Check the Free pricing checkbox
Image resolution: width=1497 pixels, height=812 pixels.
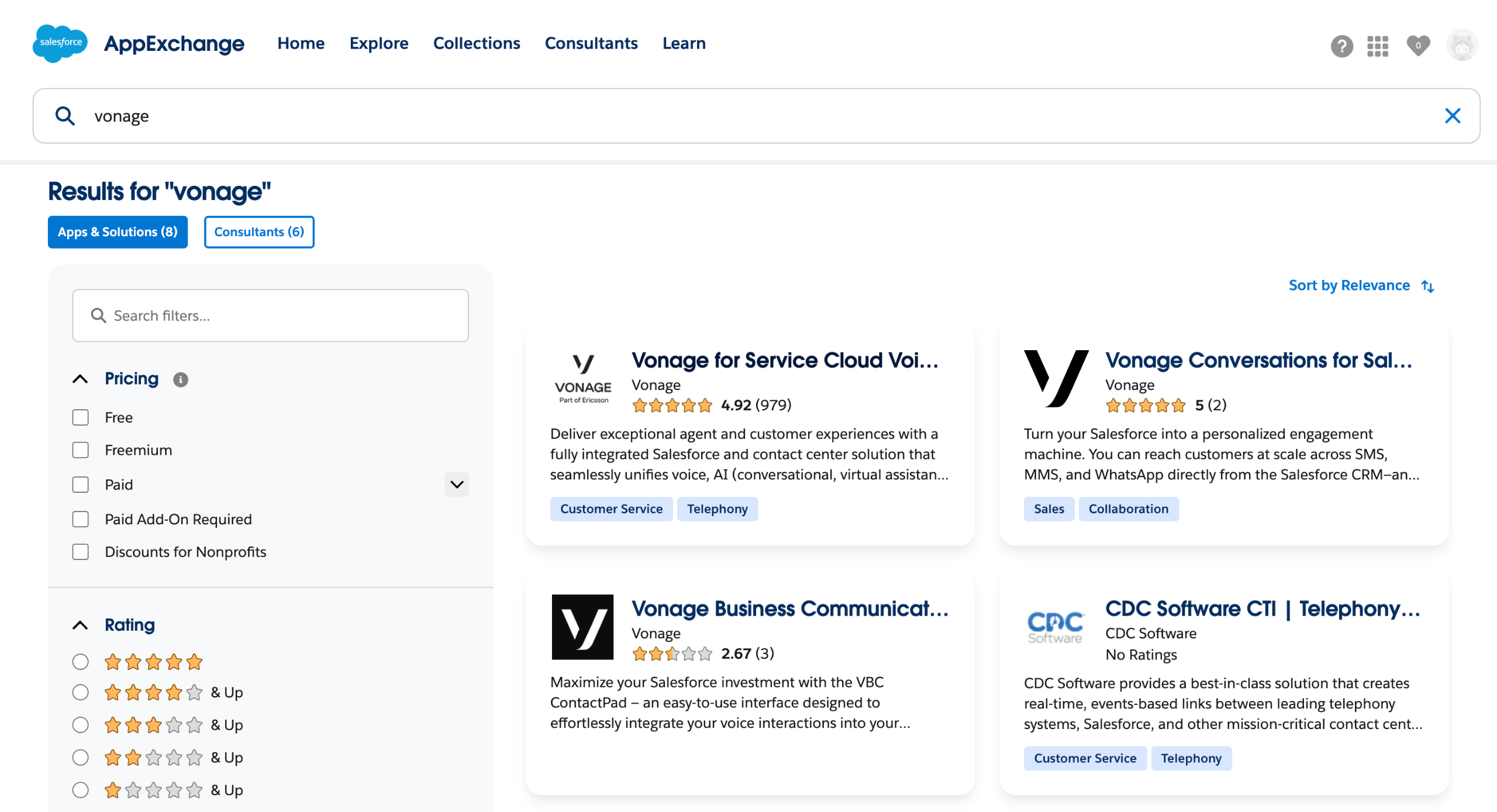[x=80, y=417]
